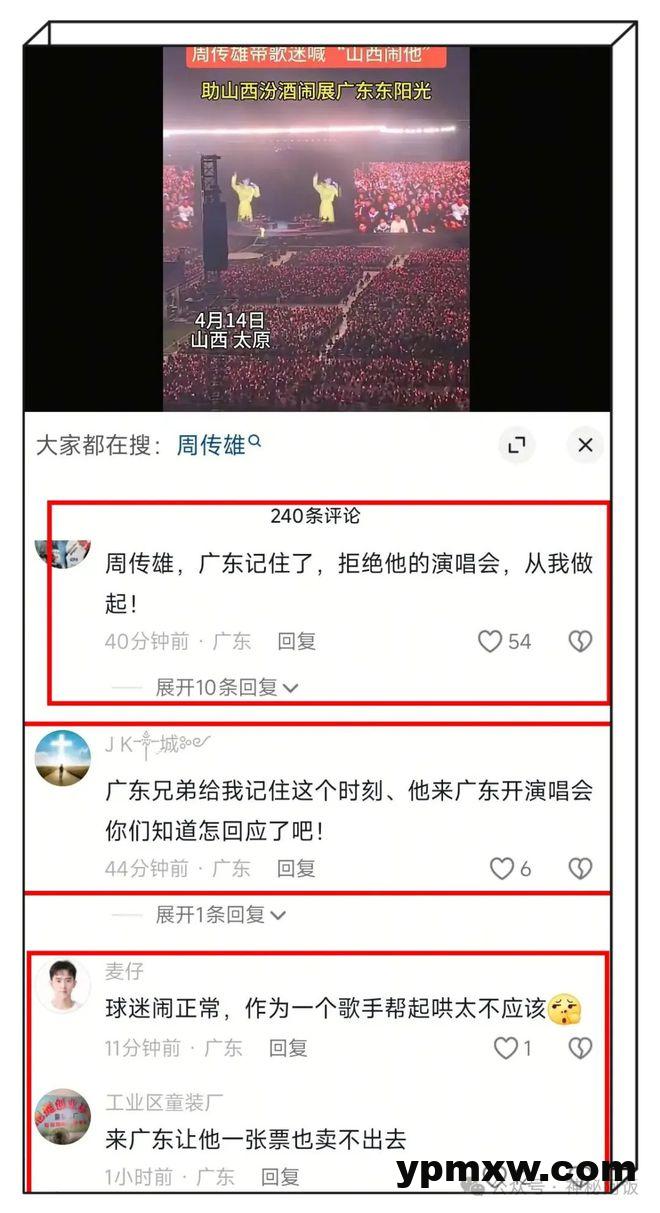Open 麦仔's profile avatar

point(63,985)
